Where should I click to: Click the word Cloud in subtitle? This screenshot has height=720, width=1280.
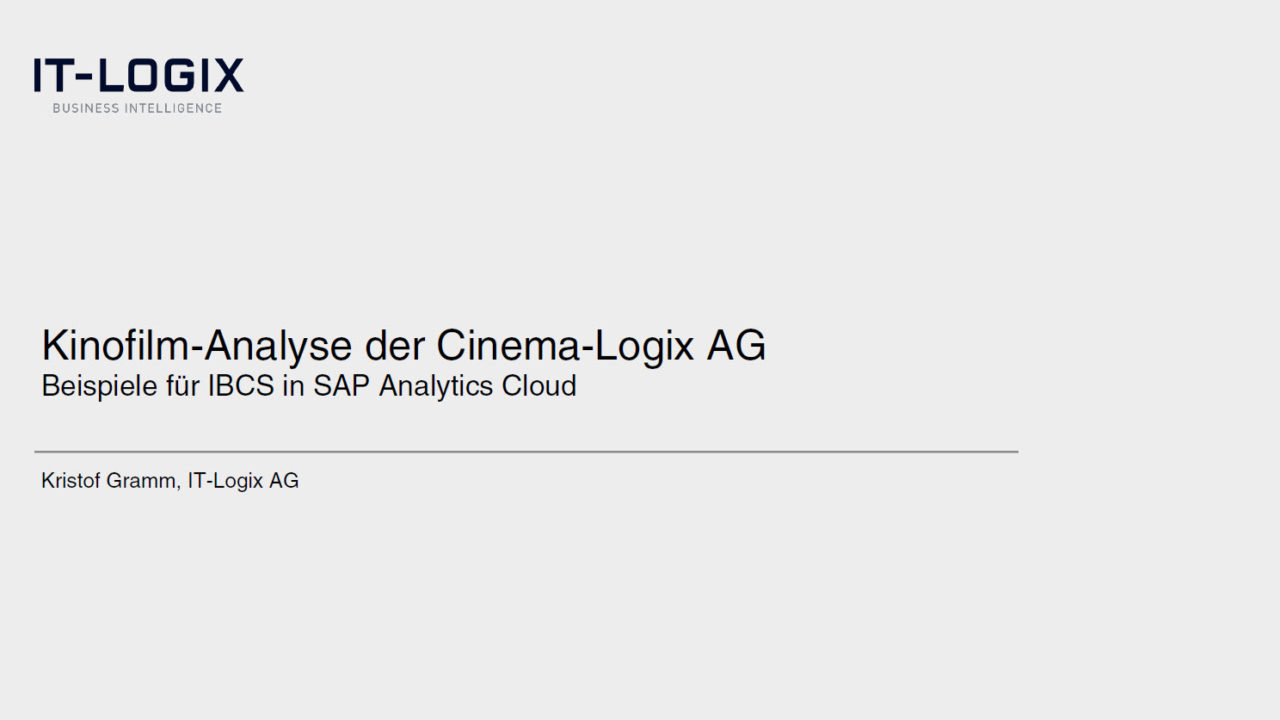544,386
